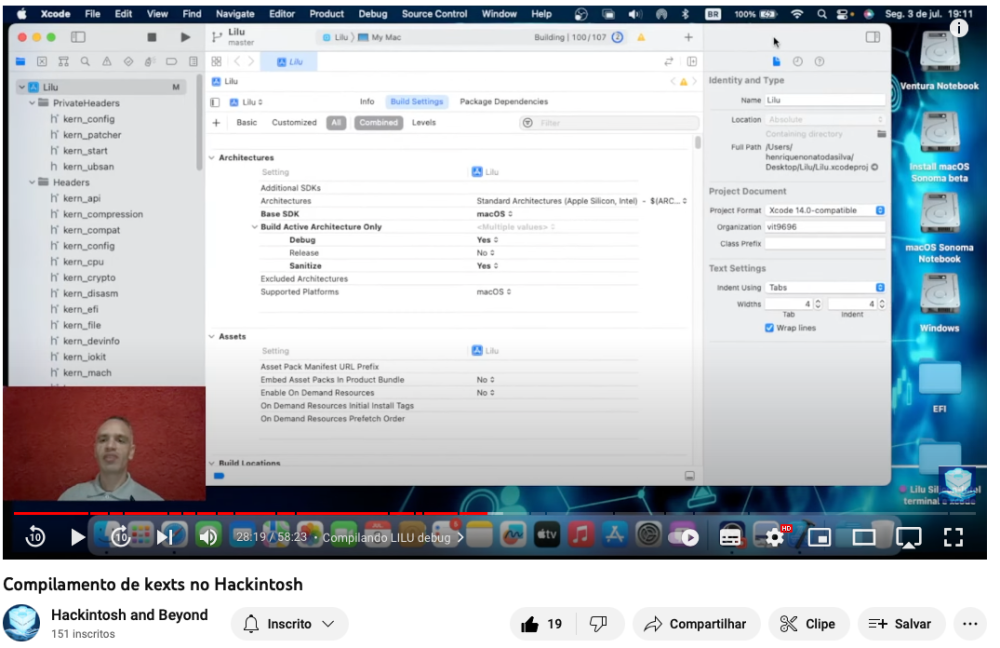Open the debug navigator spray icon
The height and width of the screenshot is (648, 1000).
[150, 62]
